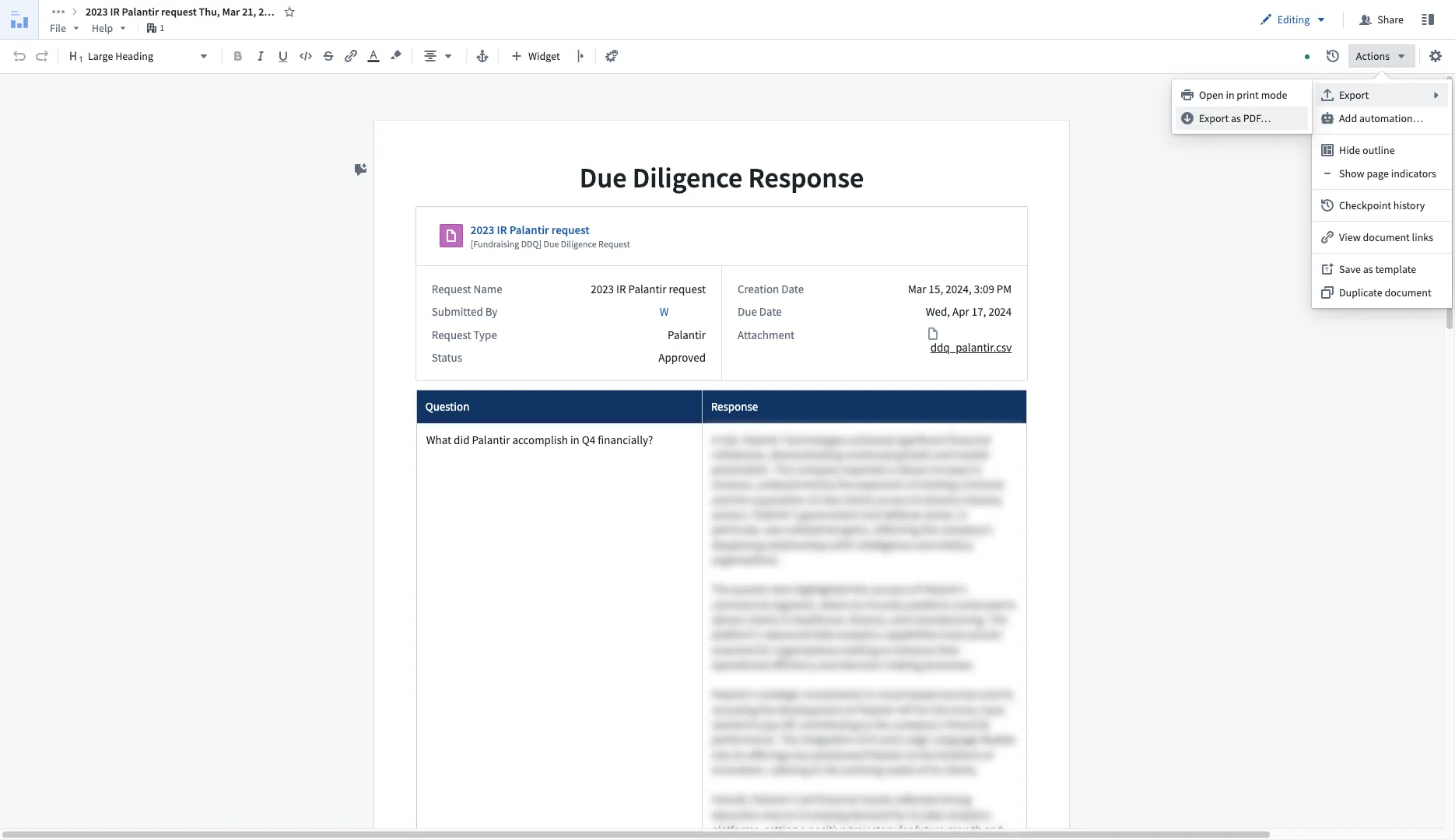Click the Wed, Apr 17, 2024 due date
The image size is (1455, 840).
pyautogui.click(x=968, y=312)
